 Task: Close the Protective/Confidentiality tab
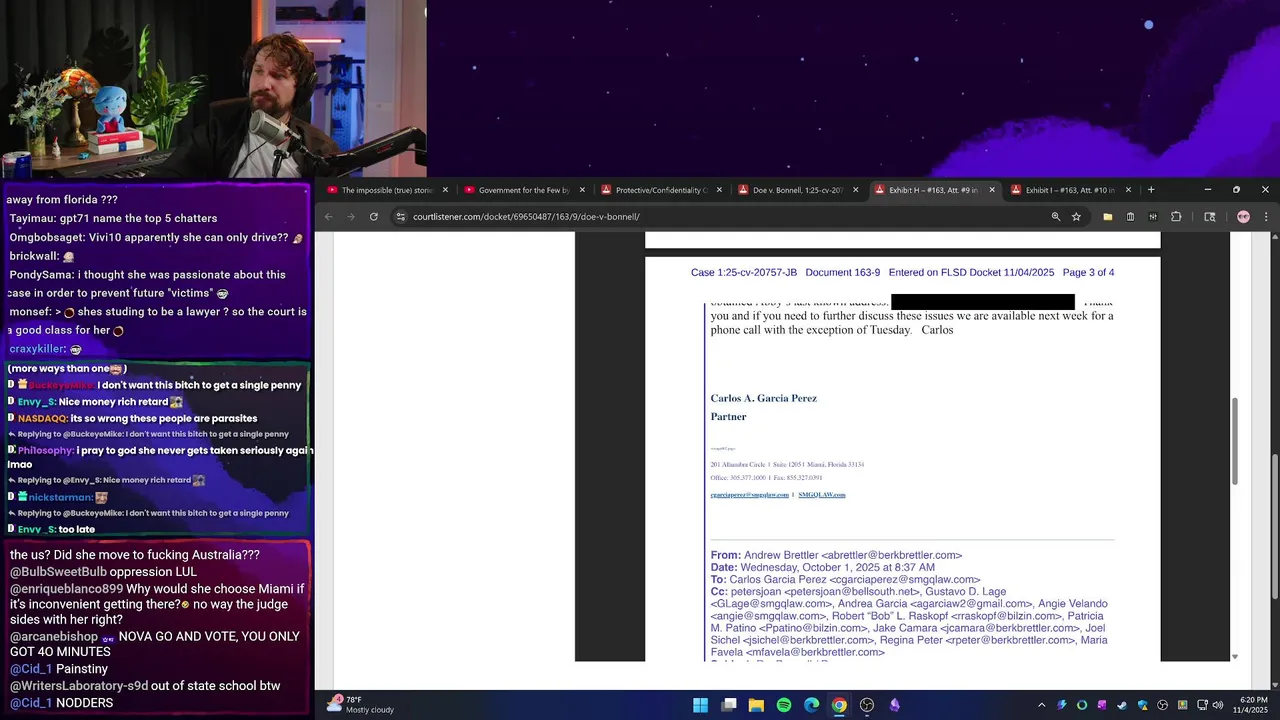click(x=719, y=190)
